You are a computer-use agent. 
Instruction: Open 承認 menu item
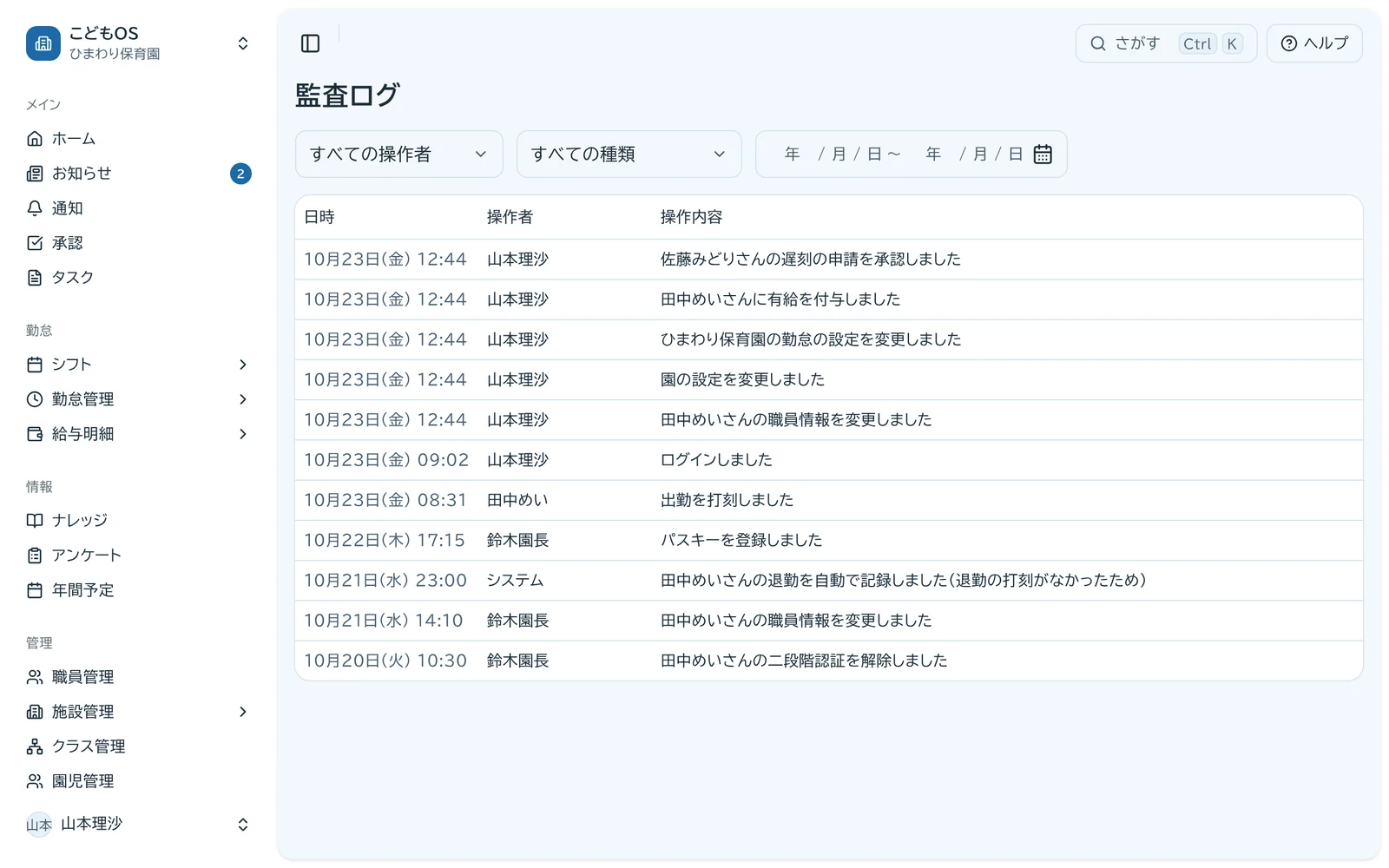tap(139, 243)
